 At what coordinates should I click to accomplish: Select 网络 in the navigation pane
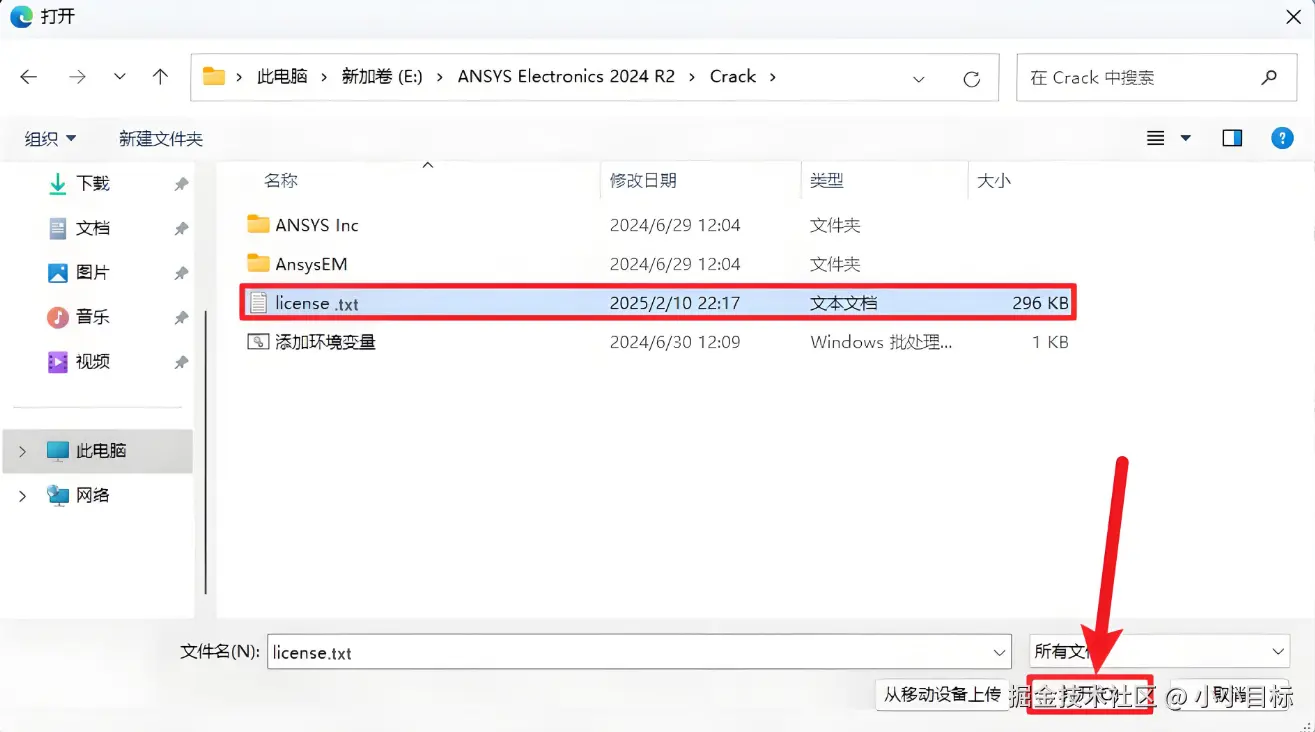(x=92, y=495)
